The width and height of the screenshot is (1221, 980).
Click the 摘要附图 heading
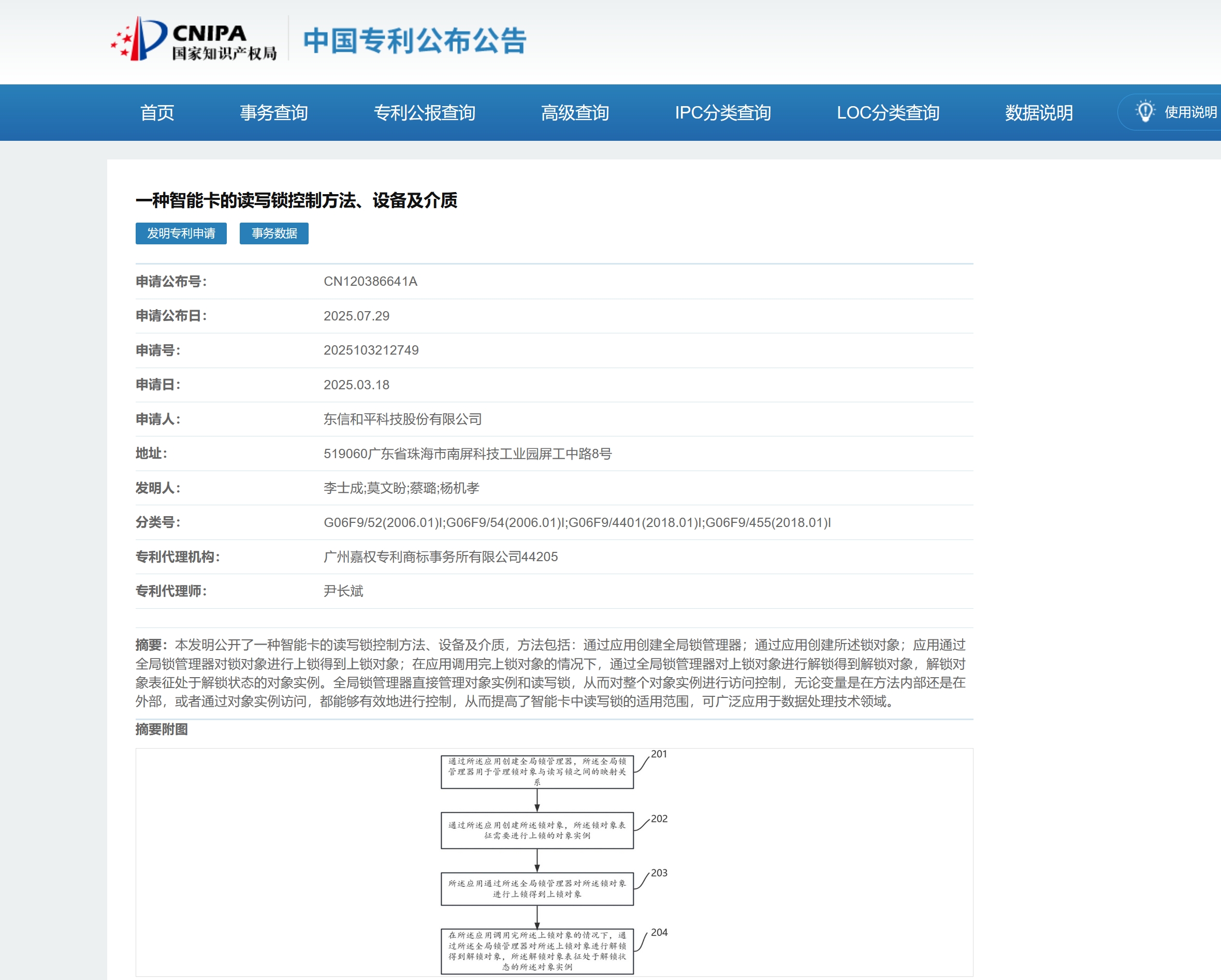pyautogui.click(x=162, y=729)
